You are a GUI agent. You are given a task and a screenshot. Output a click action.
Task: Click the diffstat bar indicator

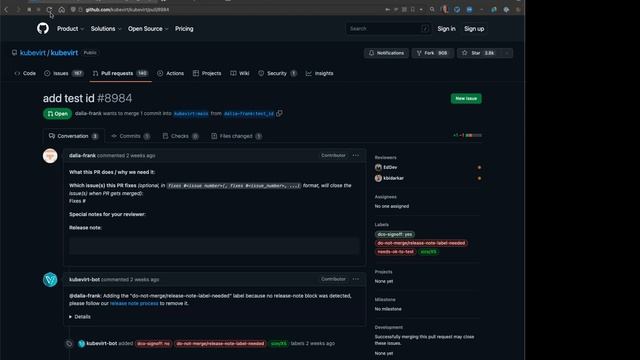click(x=473, y=135)
